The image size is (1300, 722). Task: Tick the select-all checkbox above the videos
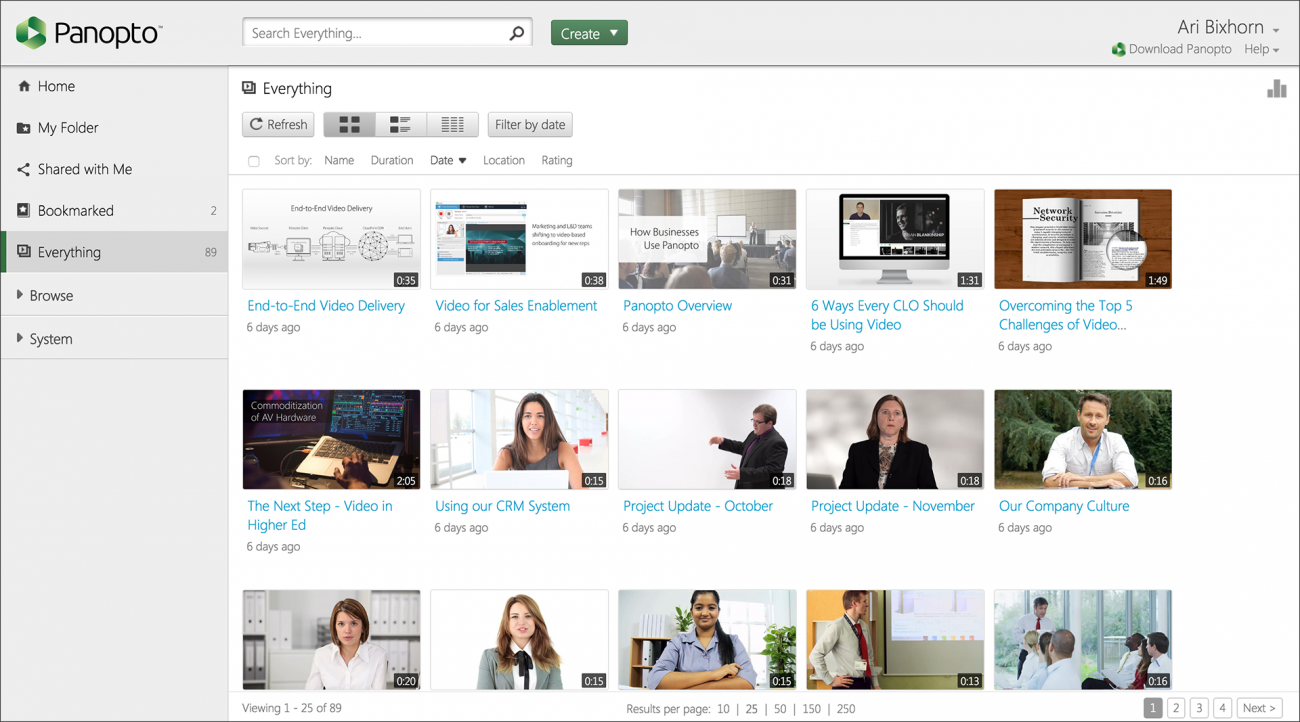pyautogui.click(x=253, y=161)
